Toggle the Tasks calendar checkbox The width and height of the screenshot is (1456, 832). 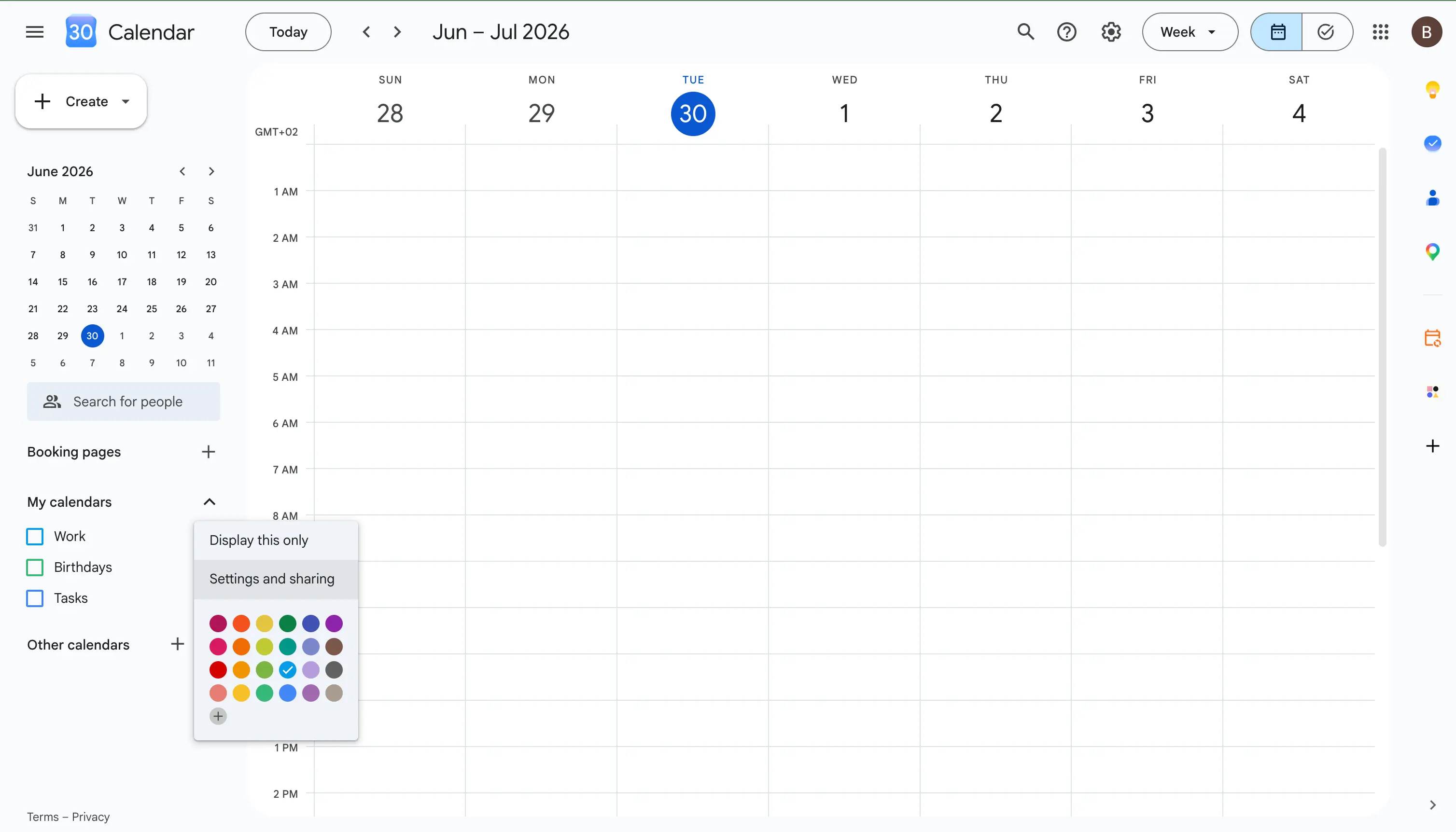coord(35,598)
